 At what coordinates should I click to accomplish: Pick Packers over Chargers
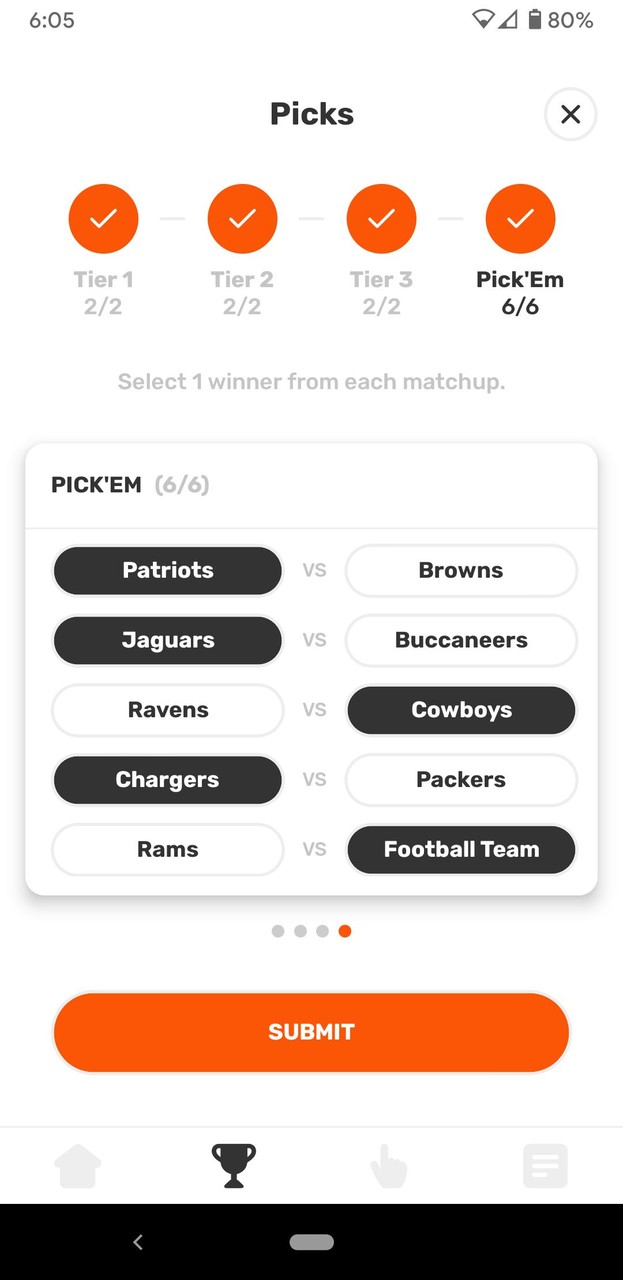click(461, 780)
